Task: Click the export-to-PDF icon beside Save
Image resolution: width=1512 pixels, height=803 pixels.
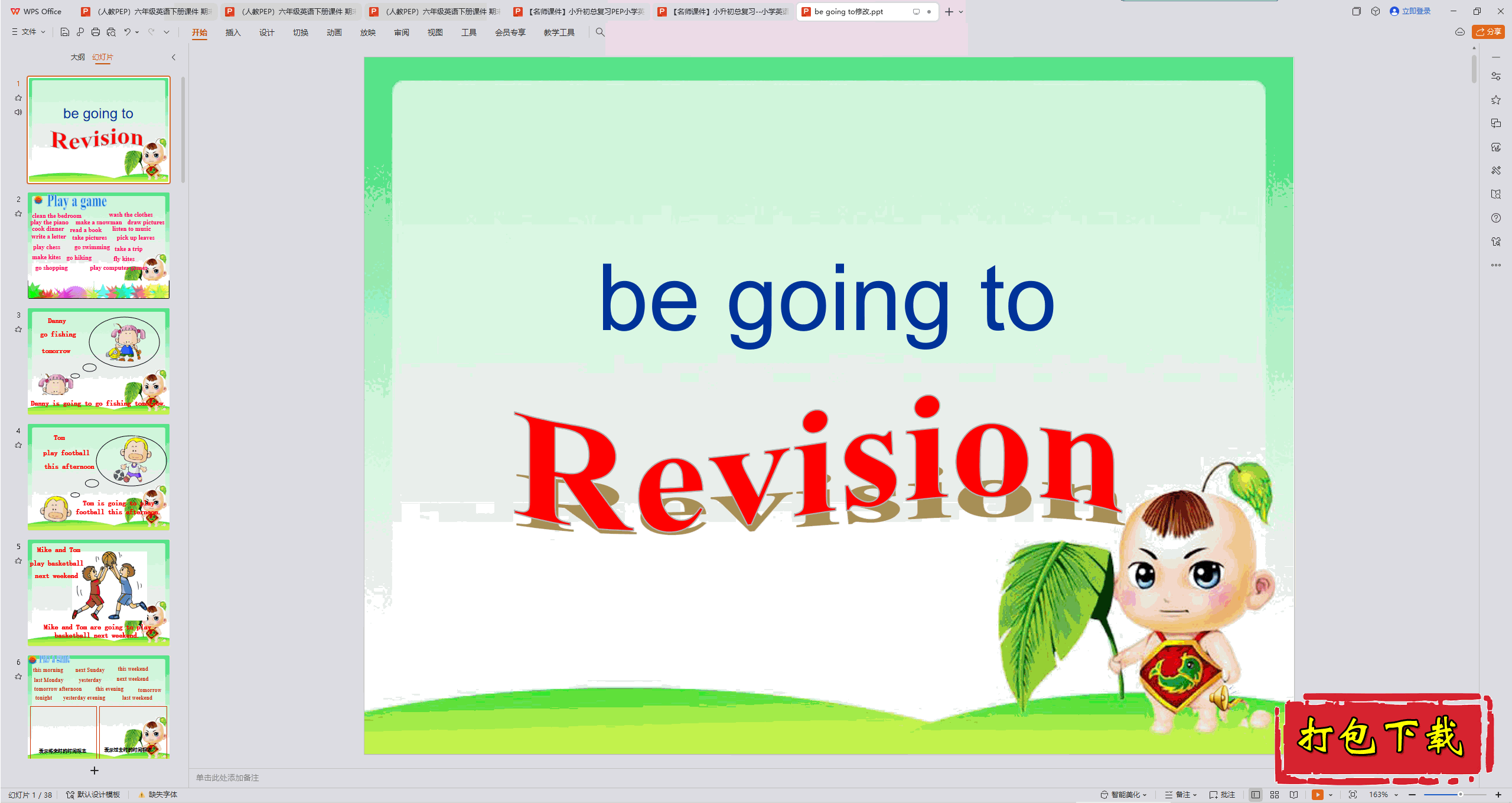Action: pyautogui.click(x=80, y=32)
